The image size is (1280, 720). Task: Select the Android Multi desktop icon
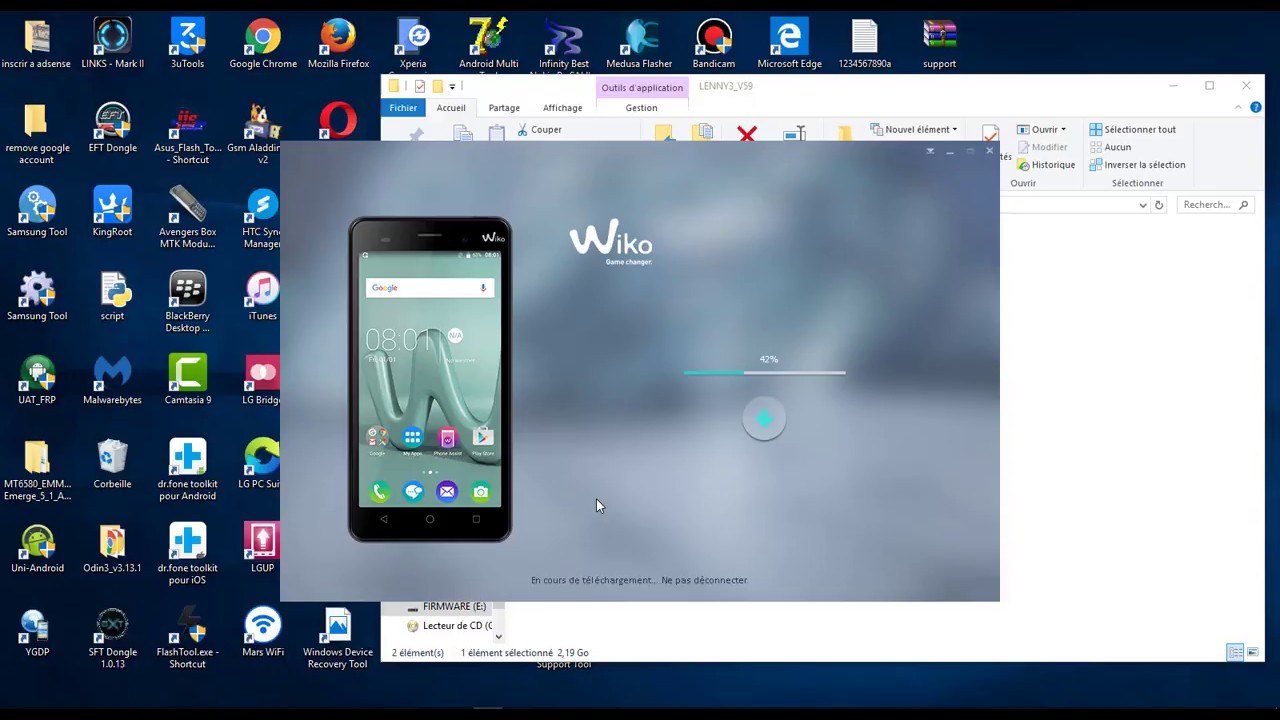488,43
